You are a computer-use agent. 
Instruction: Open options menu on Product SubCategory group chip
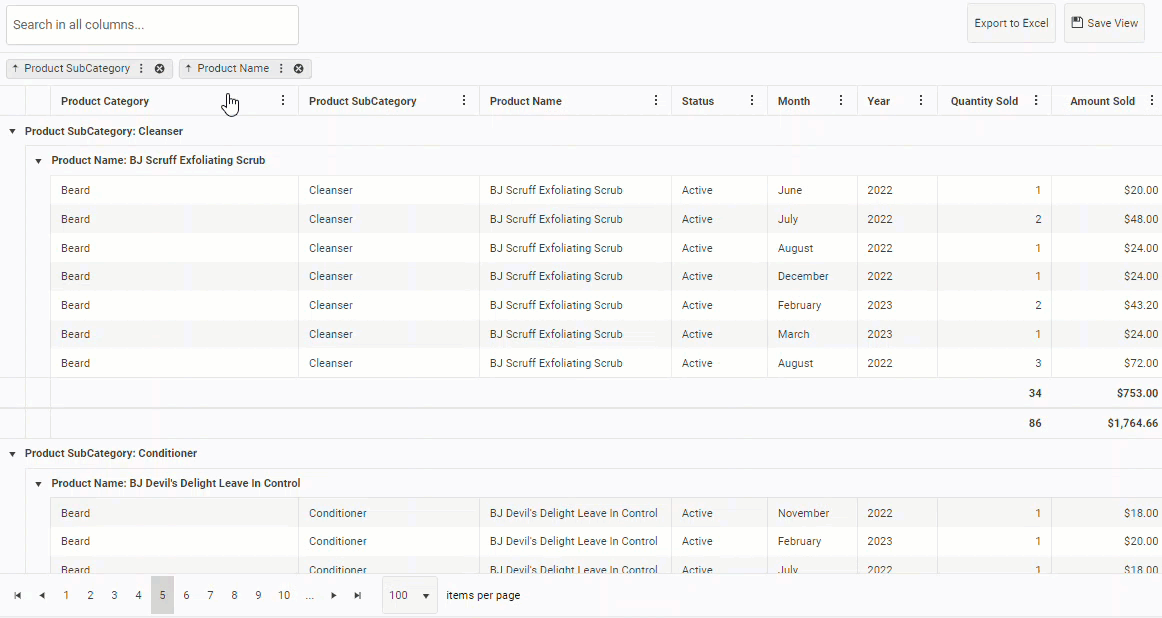pos(142,69)
